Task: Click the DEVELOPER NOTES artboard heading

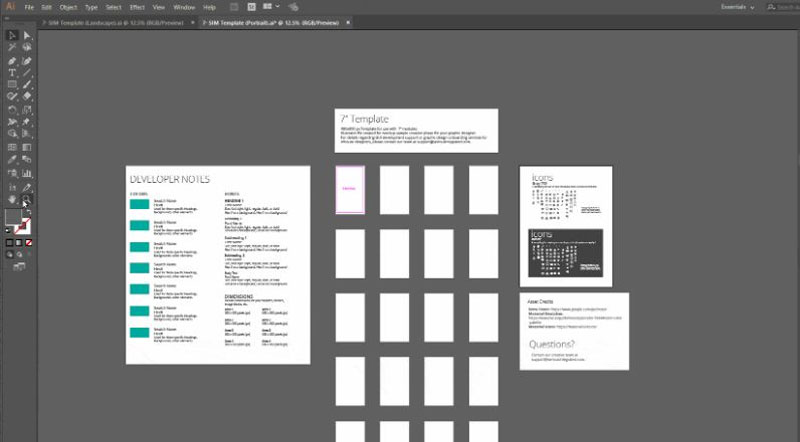Action: pos(170,180)
